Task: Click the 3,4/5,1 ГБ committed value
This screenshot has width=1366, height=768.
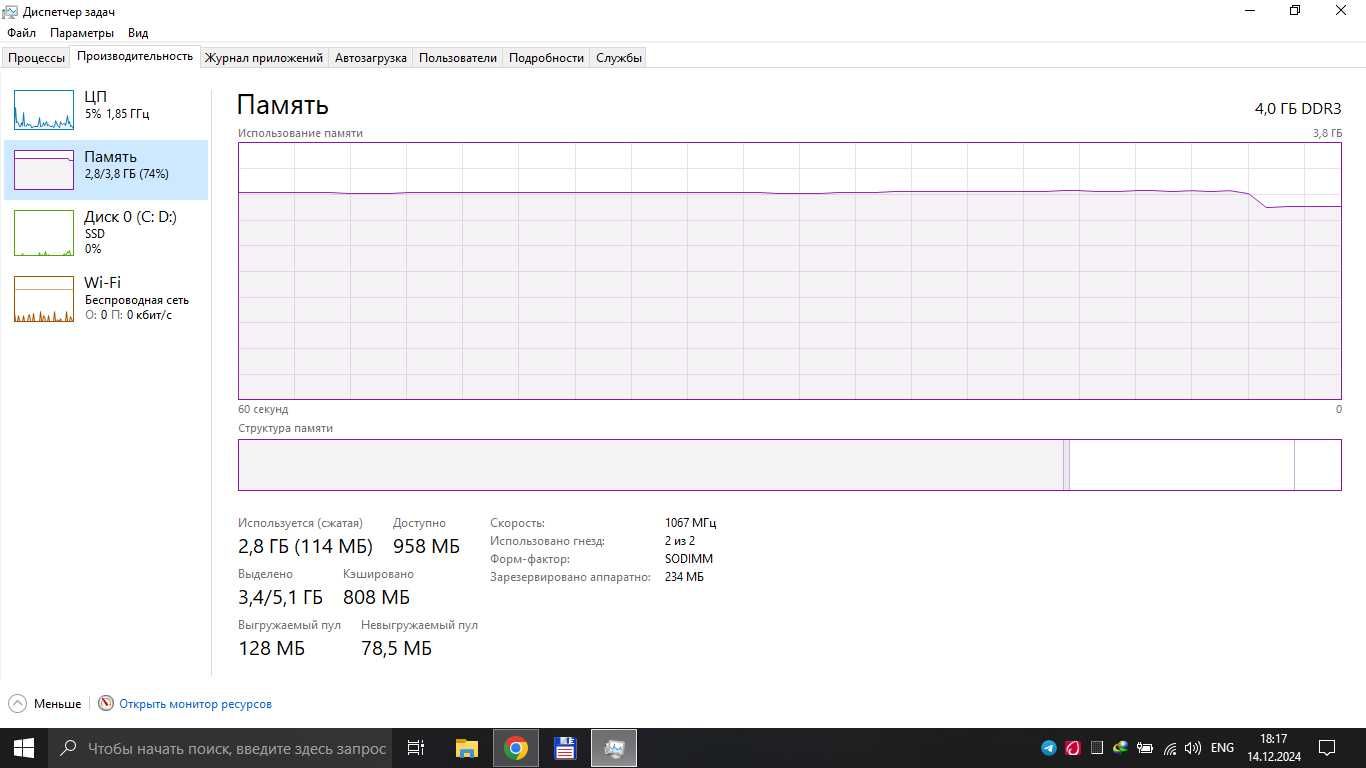Action: coord(280,597)
